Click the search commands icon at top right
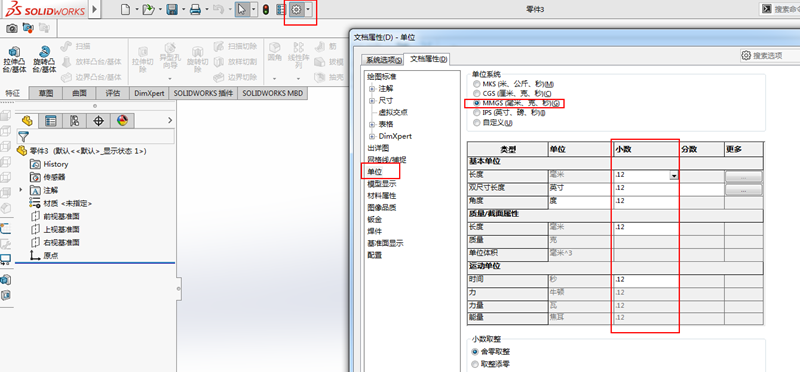The width and height of the screenshot is (800, 372). point(767,9)
